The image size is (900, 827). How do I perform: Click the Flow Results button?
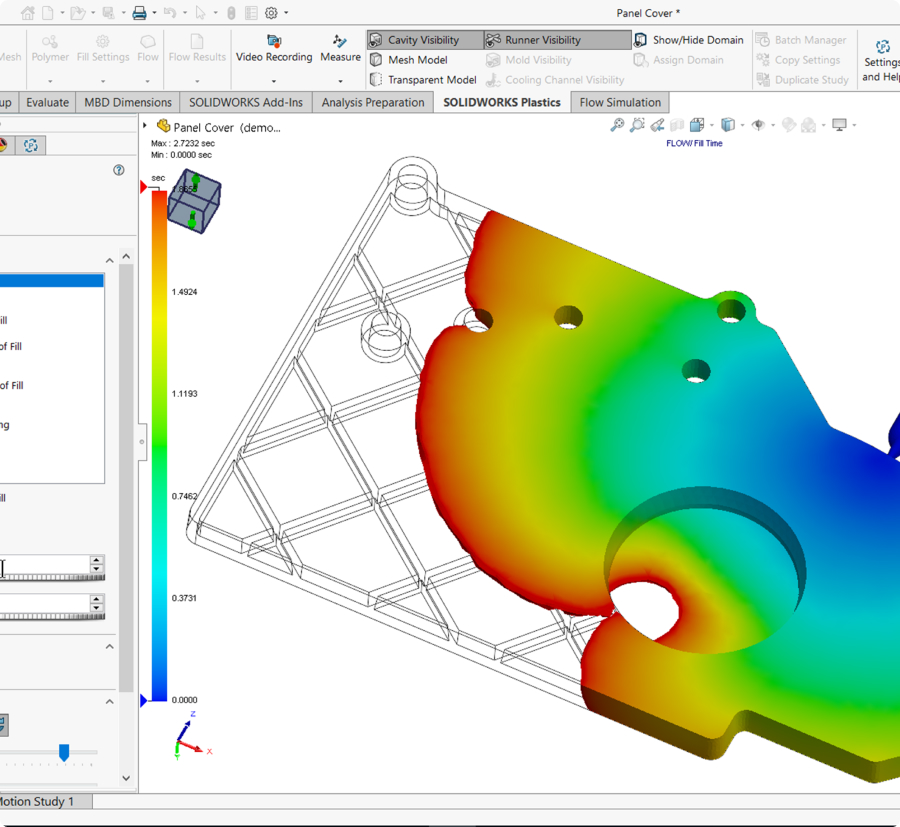point(197,49)
